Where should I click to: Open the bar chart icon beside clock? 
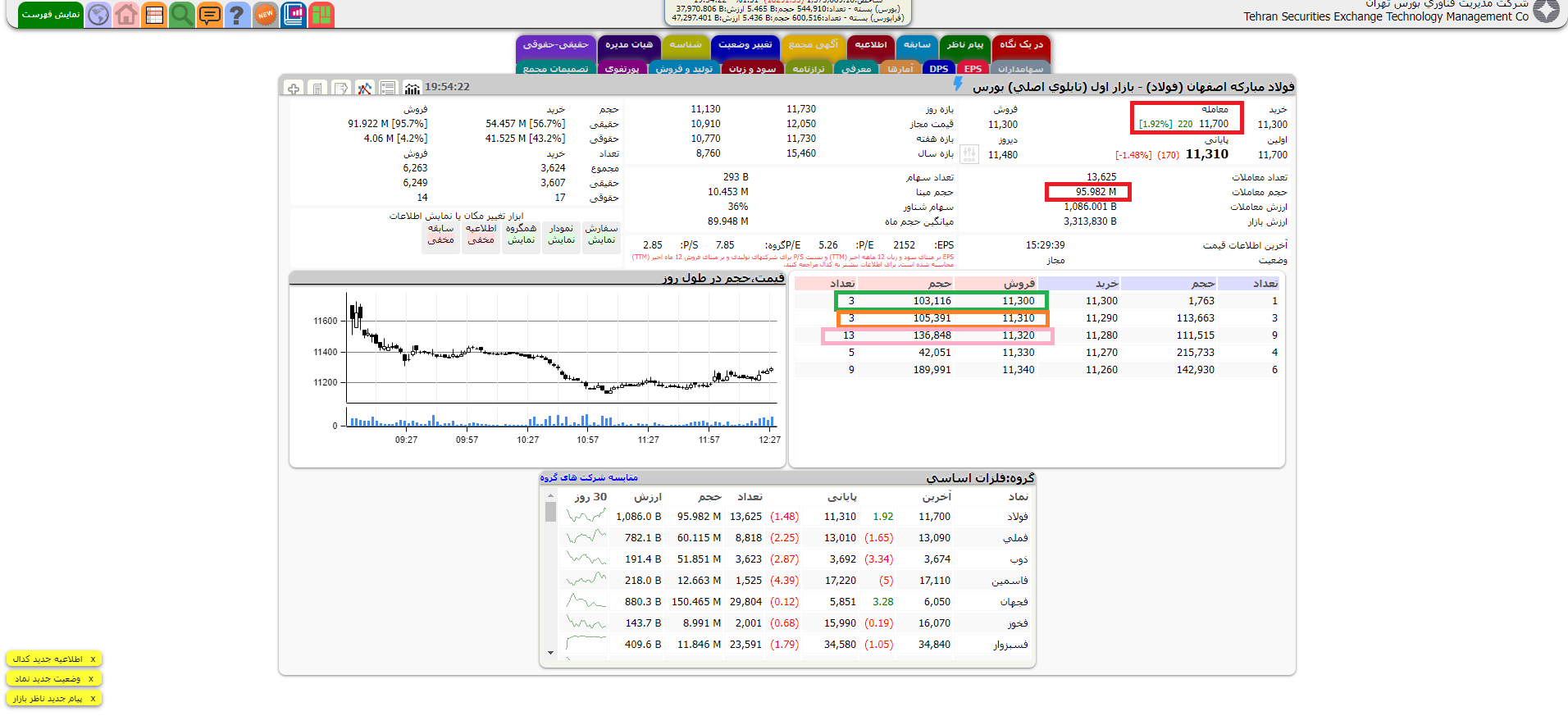tap(413, 88)
